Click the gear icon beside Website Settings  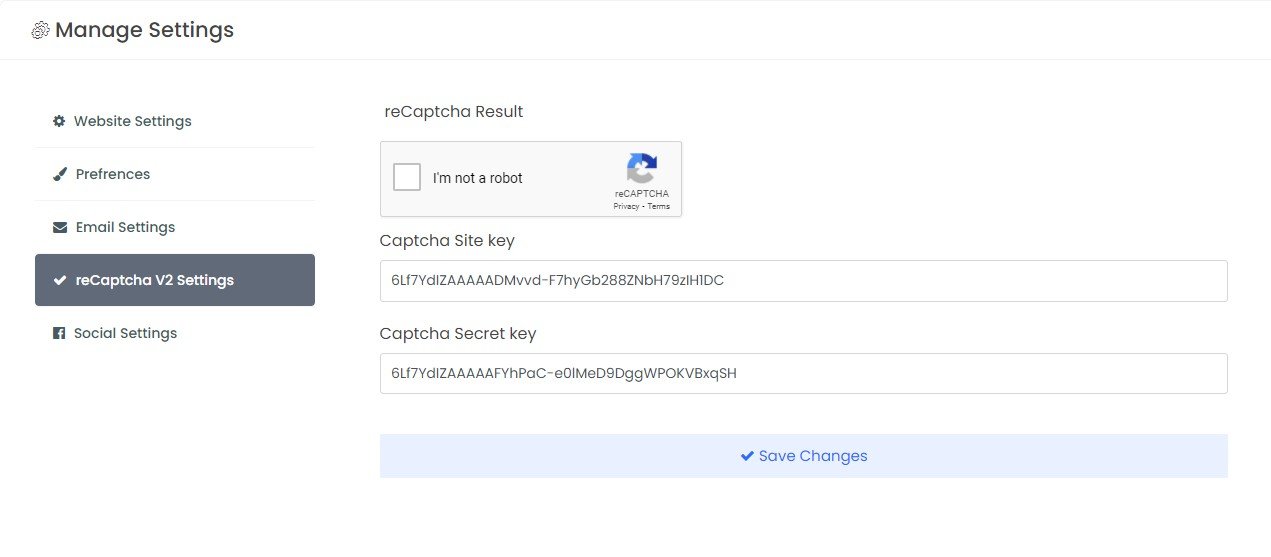pyautogui.click(x=59, y=121)
